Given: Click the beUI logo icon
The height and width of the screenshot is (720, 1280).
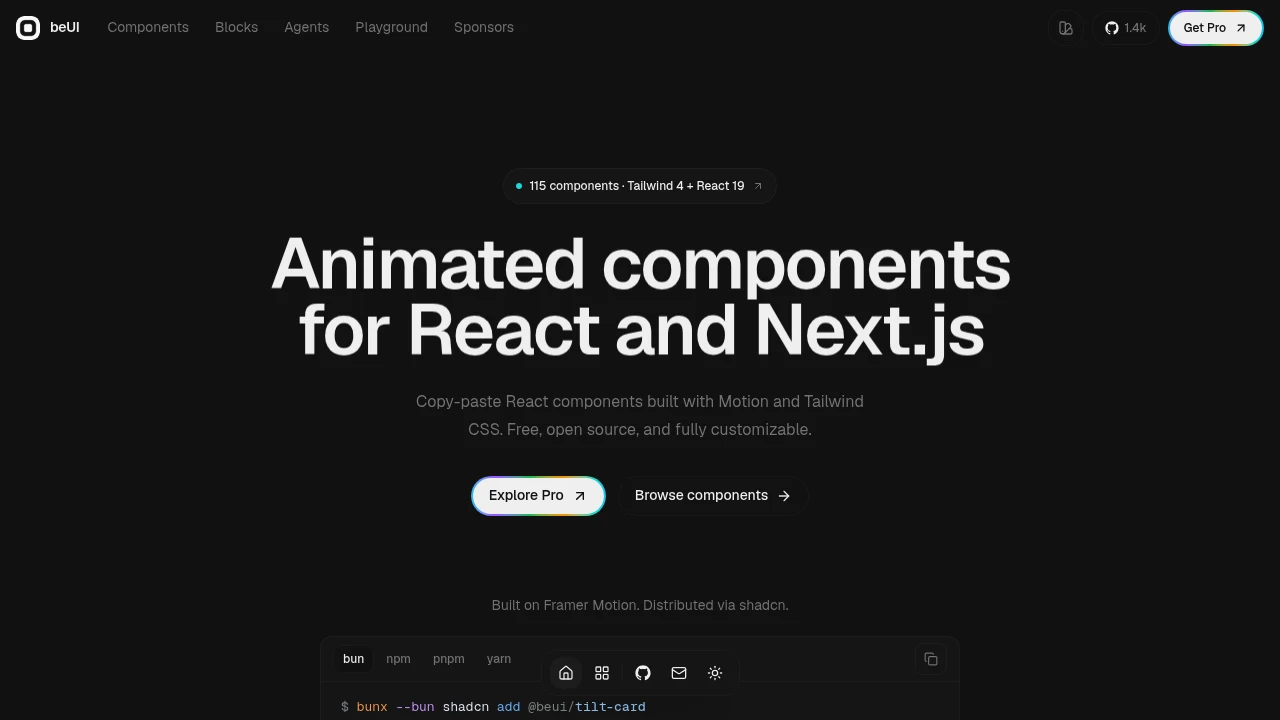Looking at the screenshot, I should tap(28, 28).
